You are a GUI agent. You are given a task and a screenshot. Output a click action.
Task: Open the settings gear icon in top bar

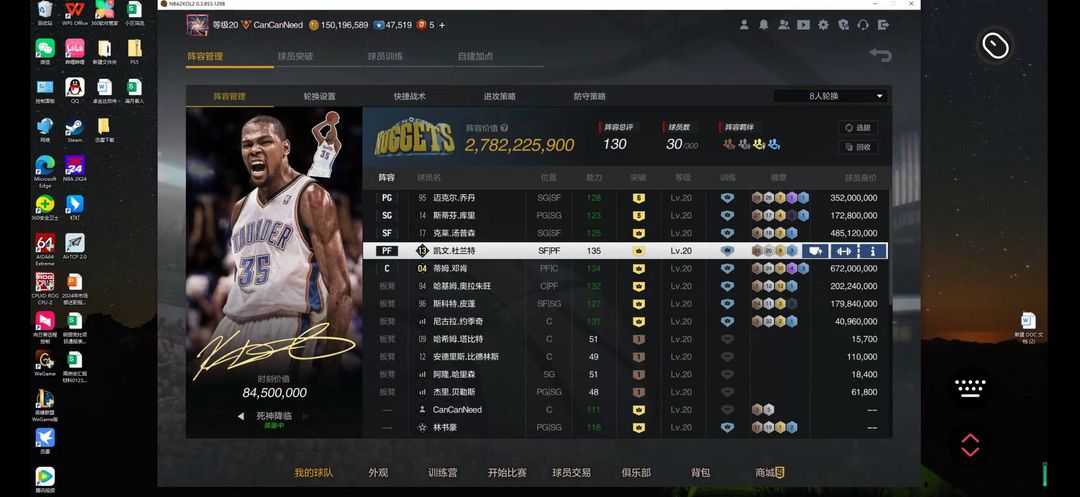coord(823,25)
